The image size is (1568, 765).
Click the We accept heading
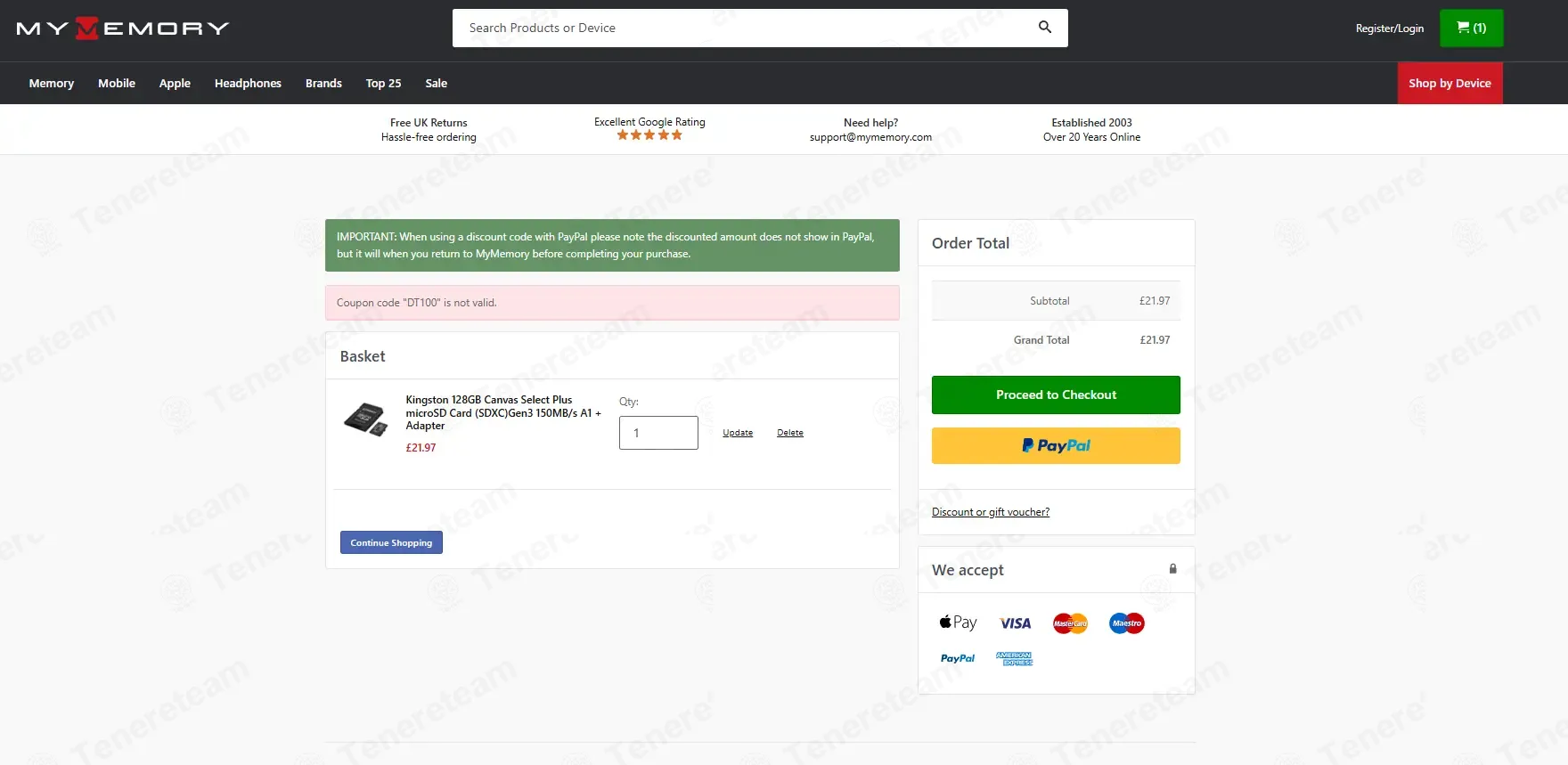pyautogui.click(x=968, y=570)
